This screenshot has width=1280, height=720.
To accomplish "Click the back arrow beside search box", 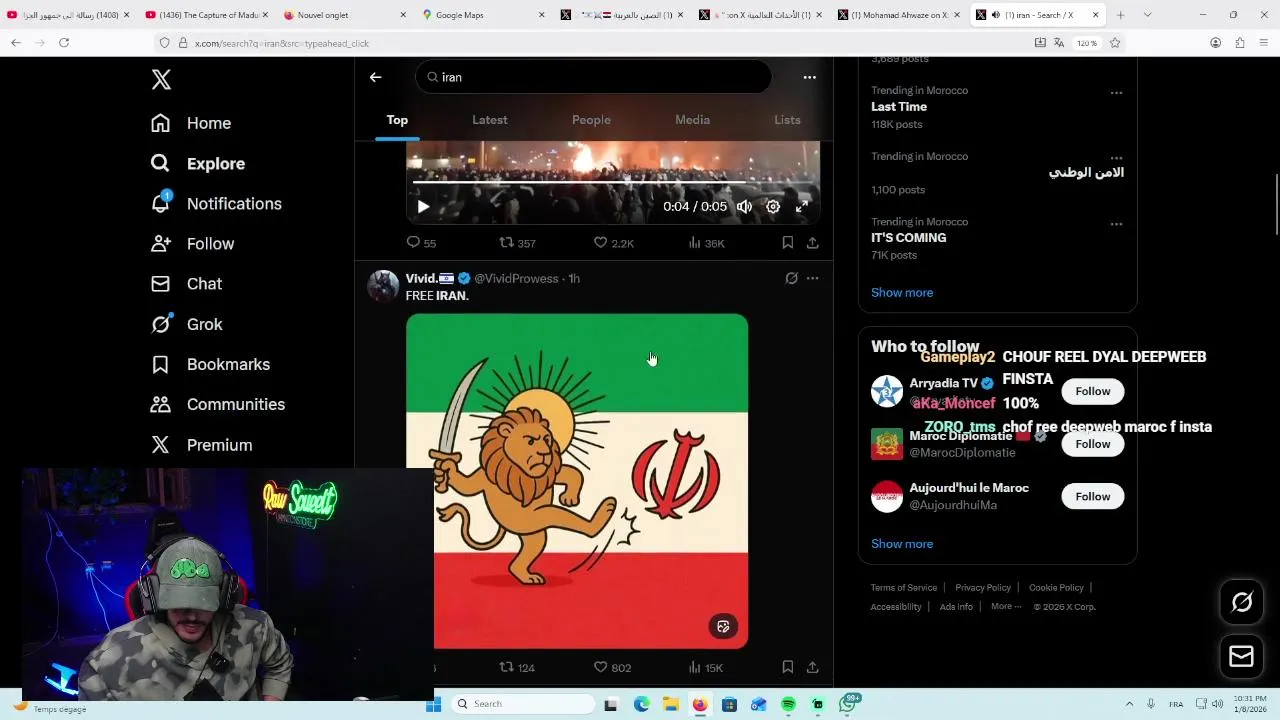I will tap(375, 77).
